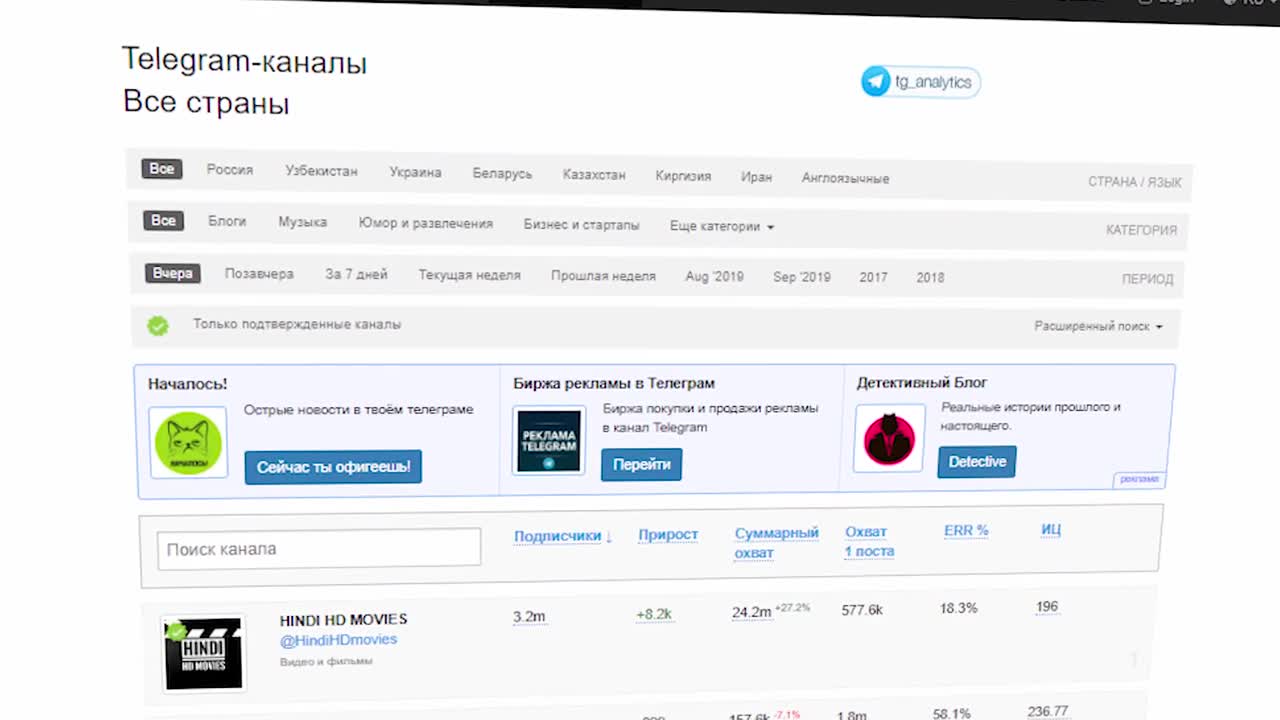Select the Позавчера period

[259, 273]
